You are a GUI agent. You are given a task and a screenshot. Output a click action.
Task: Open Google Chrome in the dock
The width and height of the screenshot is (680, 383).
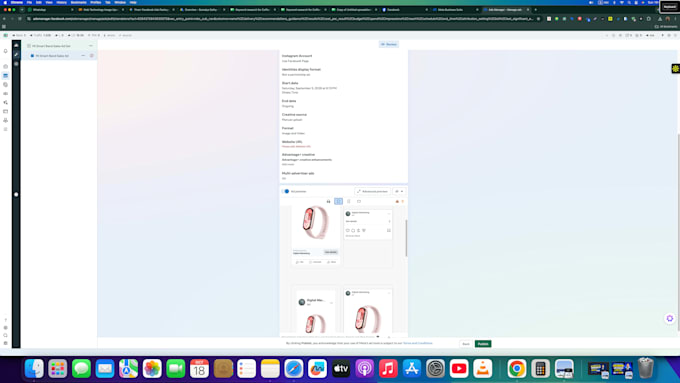(x=517, y=369)
